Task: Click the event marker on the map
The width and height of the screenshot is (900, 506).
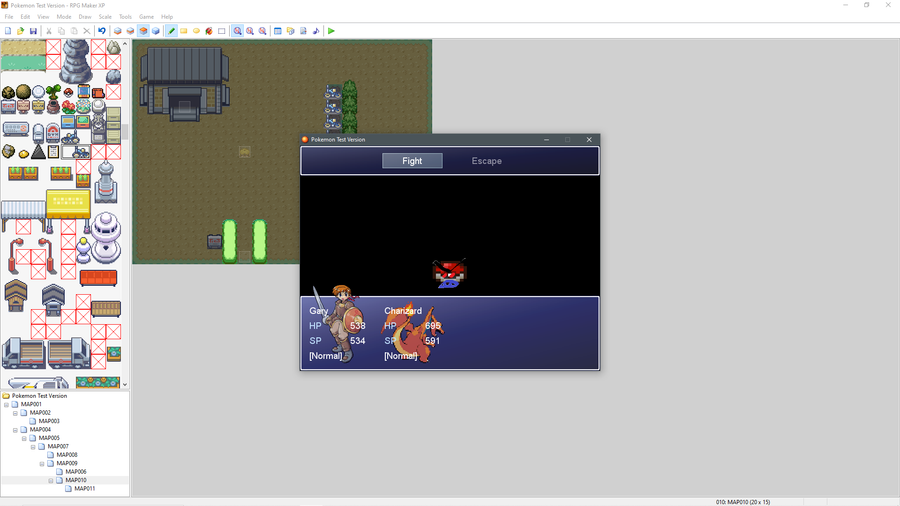Action: coord(245,152)
